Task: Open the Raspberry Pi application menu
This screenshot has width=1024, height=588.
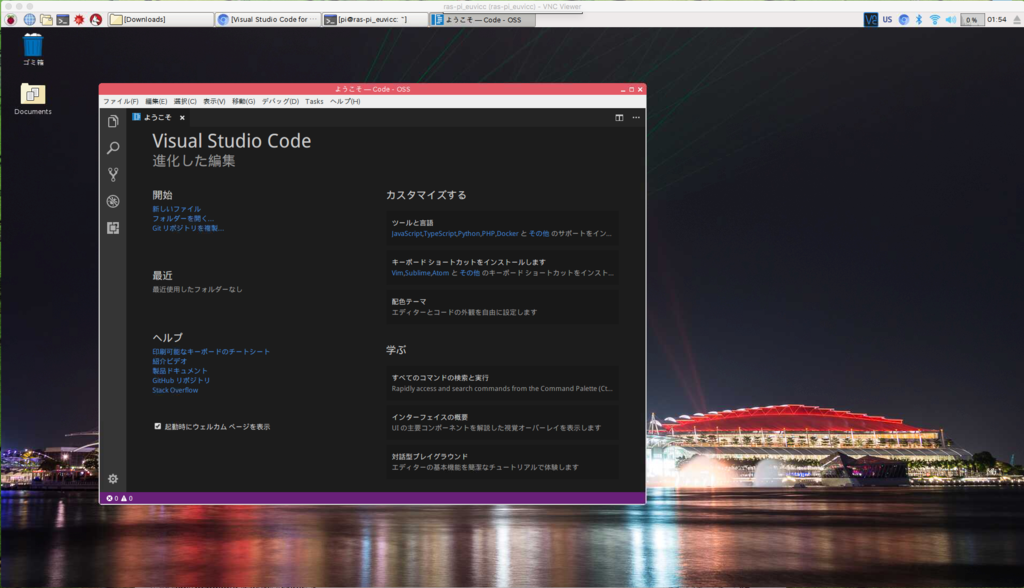Action: point(10,20)
